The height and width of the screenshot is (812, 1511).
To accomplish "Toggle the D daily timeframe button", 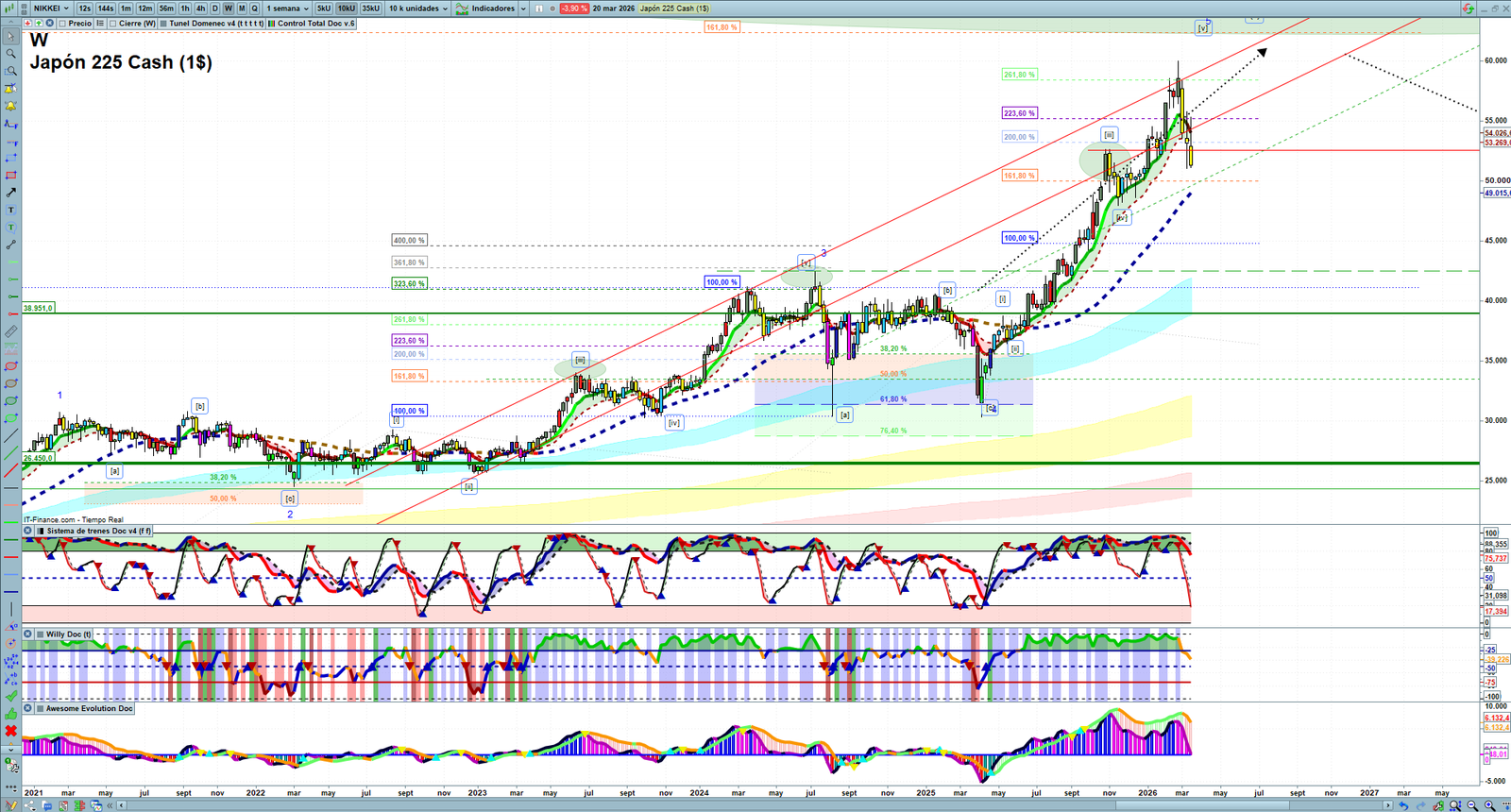I will point(215,8).
